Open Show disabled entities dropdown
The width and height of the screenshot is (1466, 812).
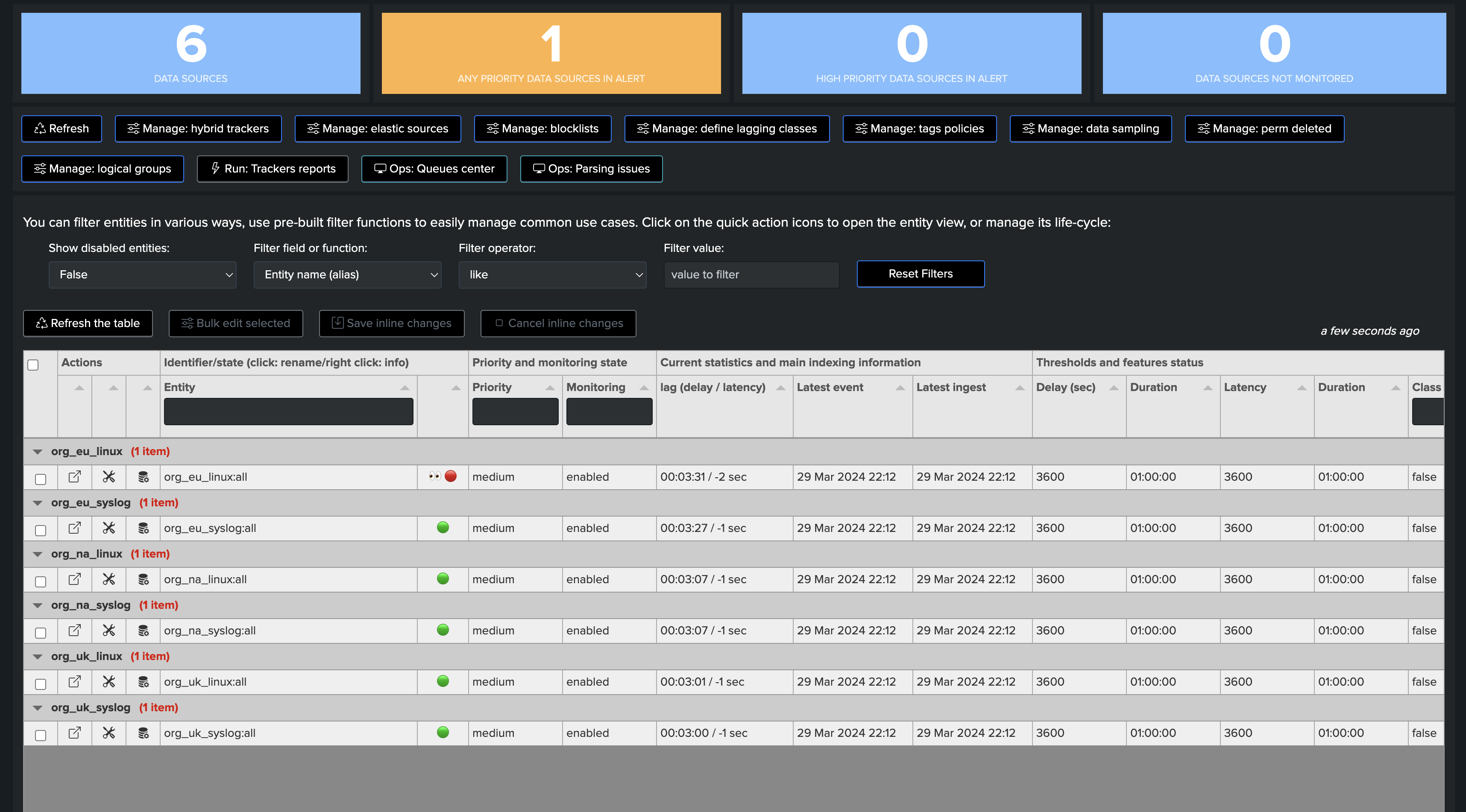142,275
